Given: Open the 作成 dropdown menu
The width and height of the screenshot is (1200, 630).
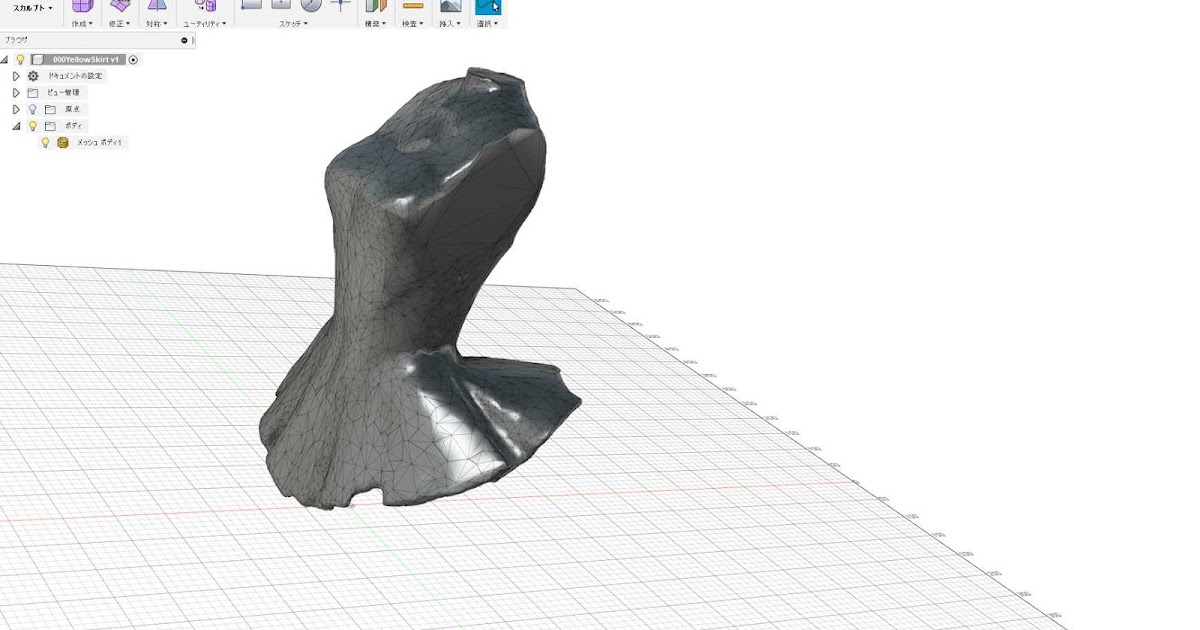Looking at the screenshot, I should click(83, 23).
